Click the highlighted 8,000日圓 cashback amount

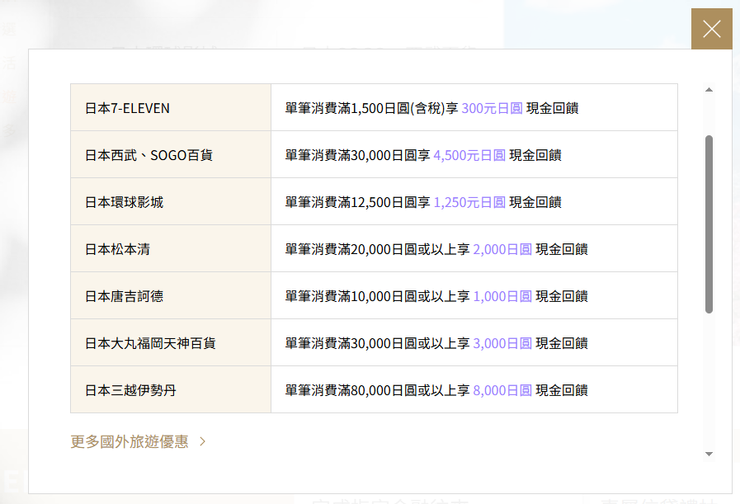coord(502,390)
